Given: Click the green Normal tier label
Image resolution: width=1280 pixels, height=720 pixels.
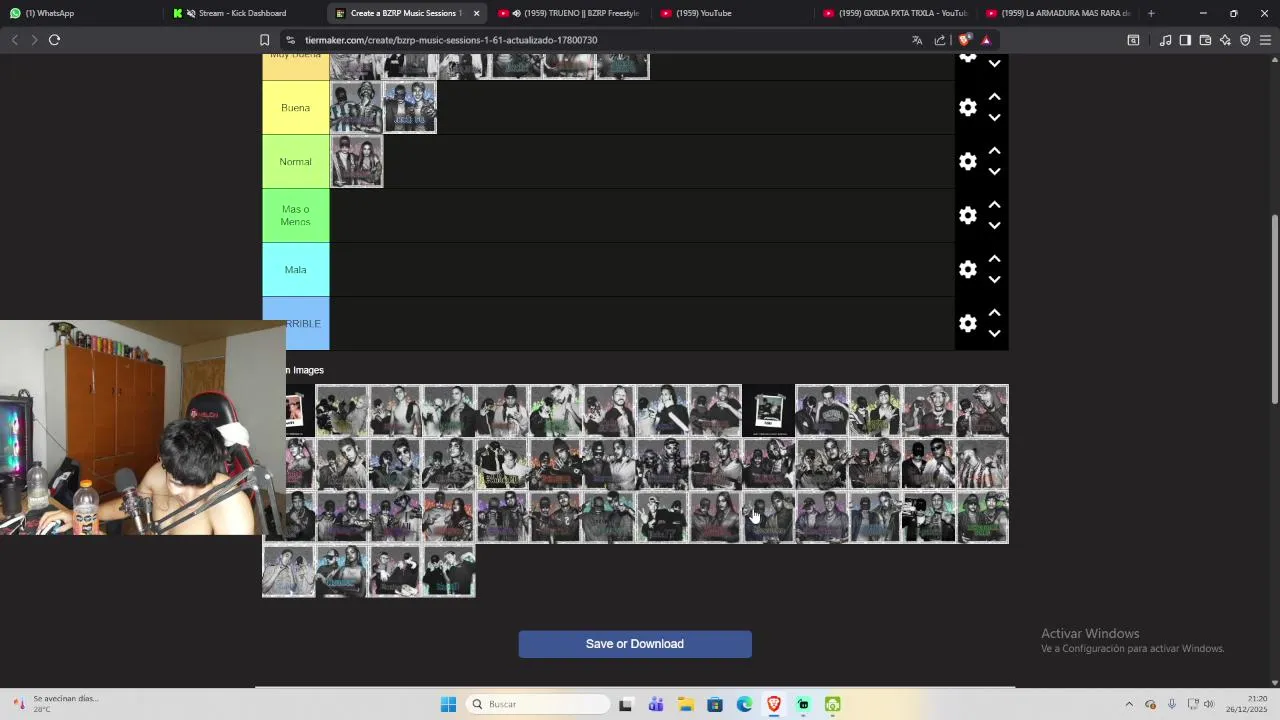Looking at the screenshot, I should [x=295, y=162].
